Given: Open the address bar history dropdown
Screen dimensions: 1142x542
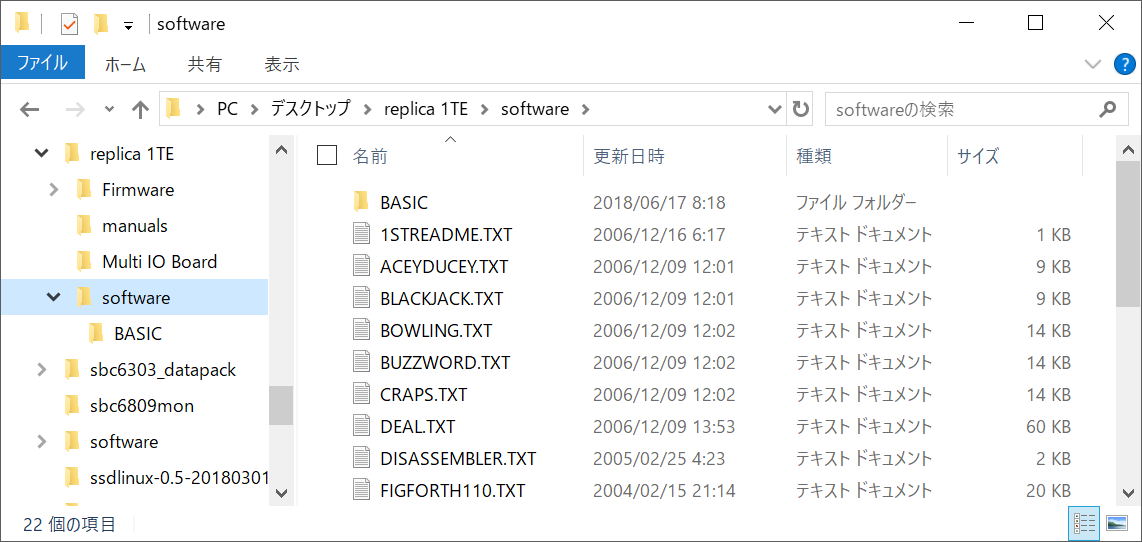Looking at the screenshot, I should click(x=776, y=110).
